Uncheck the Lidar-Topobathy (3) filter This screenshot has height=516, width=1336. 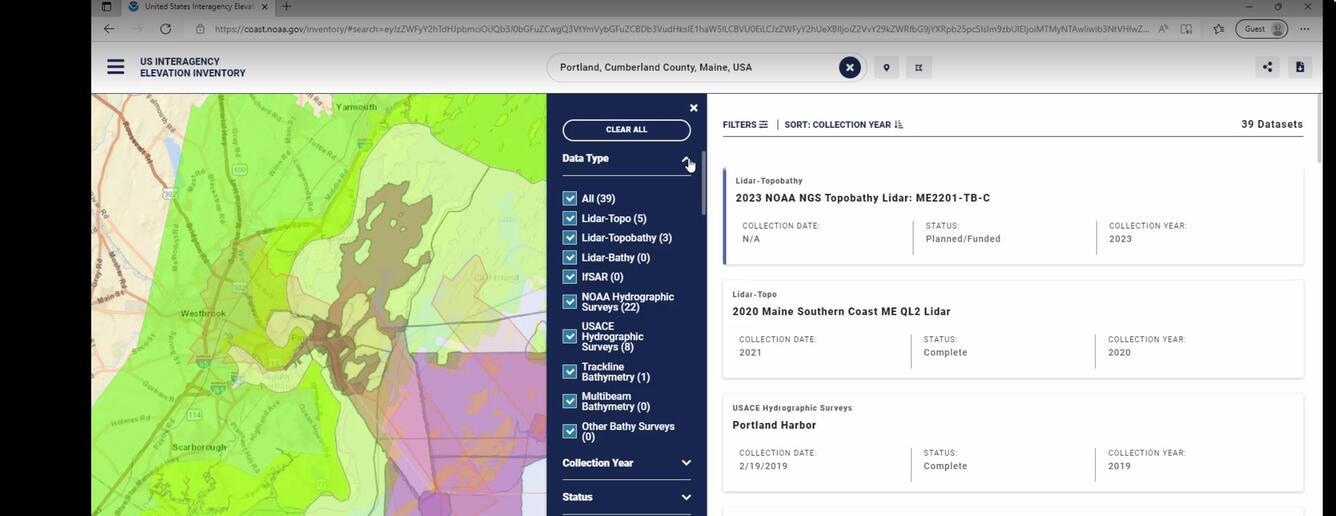click(x=570, y=237)
